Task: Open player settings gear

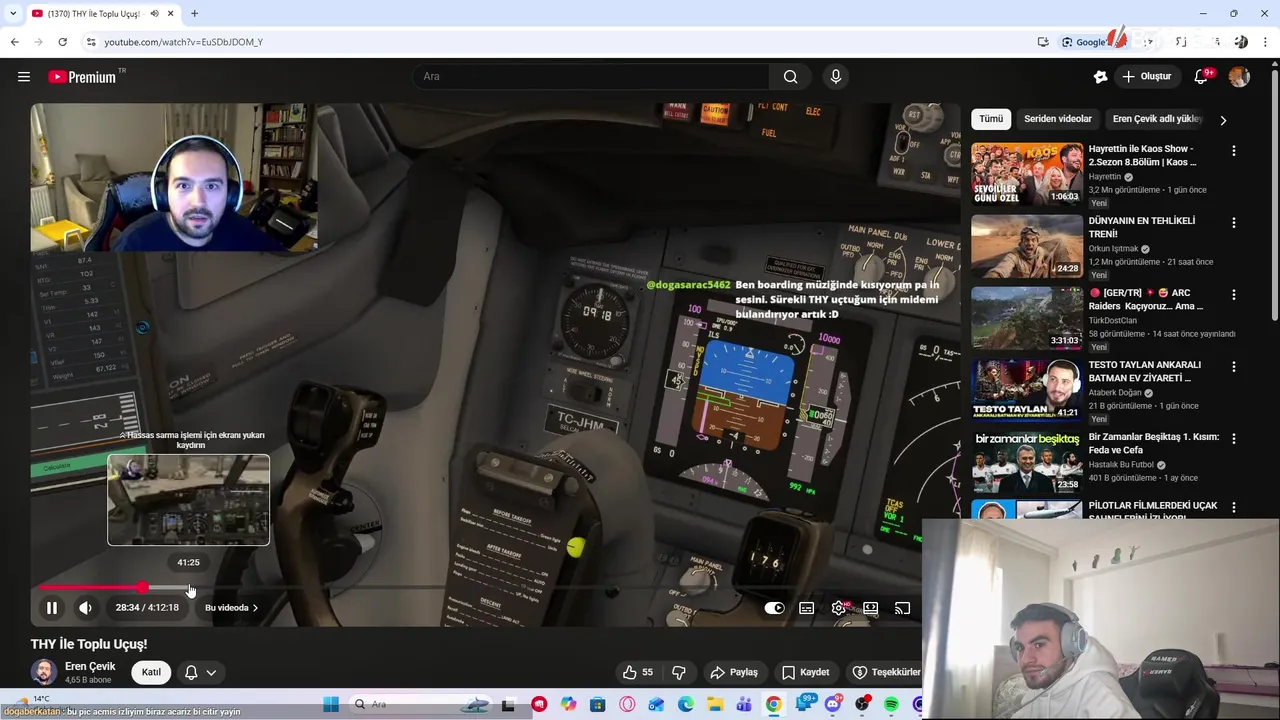Action: (838, 608)
